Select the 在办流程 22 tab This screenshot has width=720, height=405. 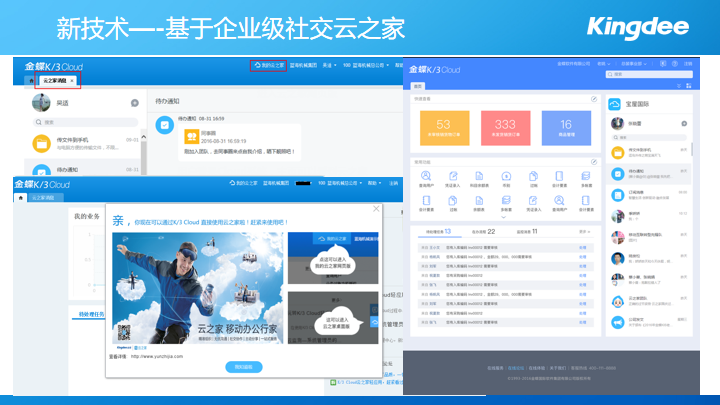(x=483, y=231)
